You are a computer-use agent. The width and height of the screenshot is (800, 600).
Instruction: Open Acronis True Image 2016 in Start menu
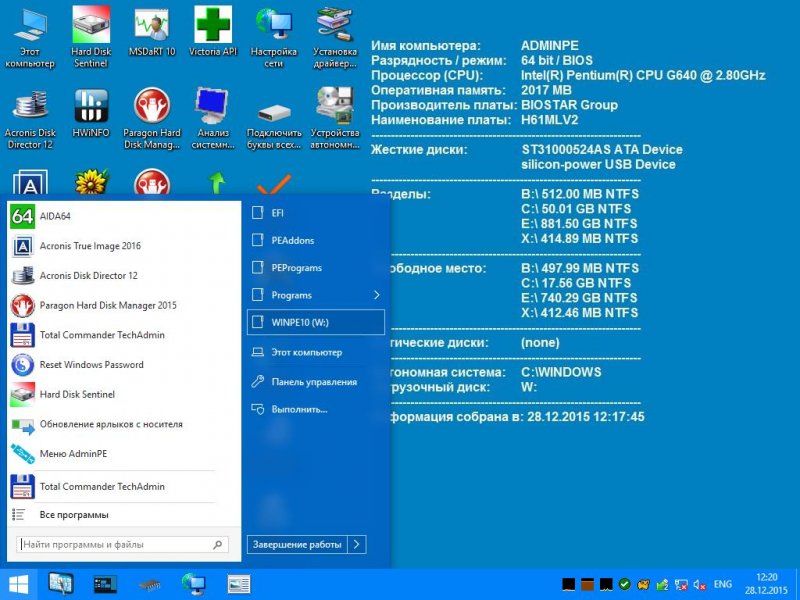pyautogui.click(x=124, y=246)
